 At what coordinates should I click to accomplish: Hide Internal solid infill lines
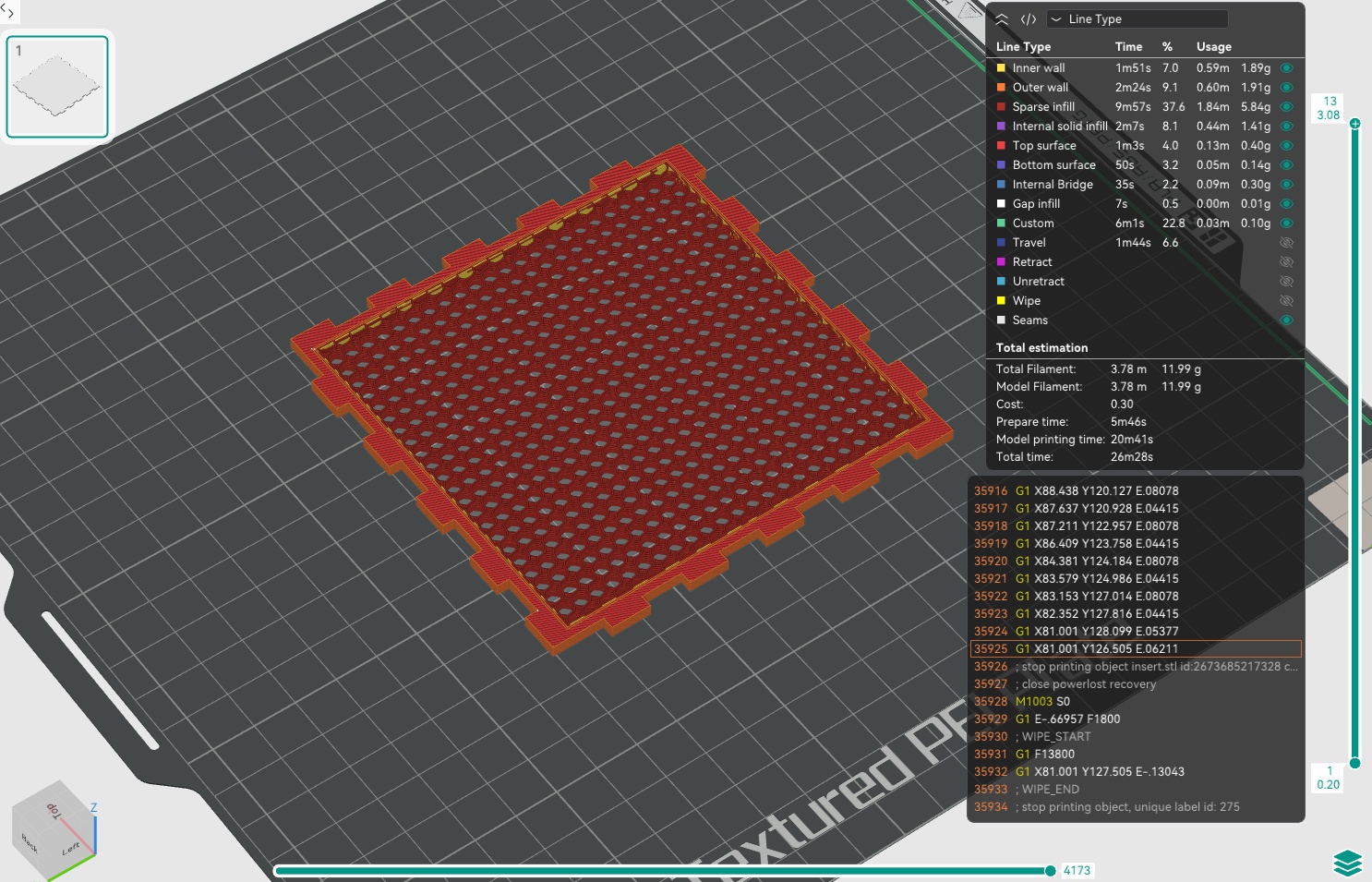click(x=1286, y=127)
